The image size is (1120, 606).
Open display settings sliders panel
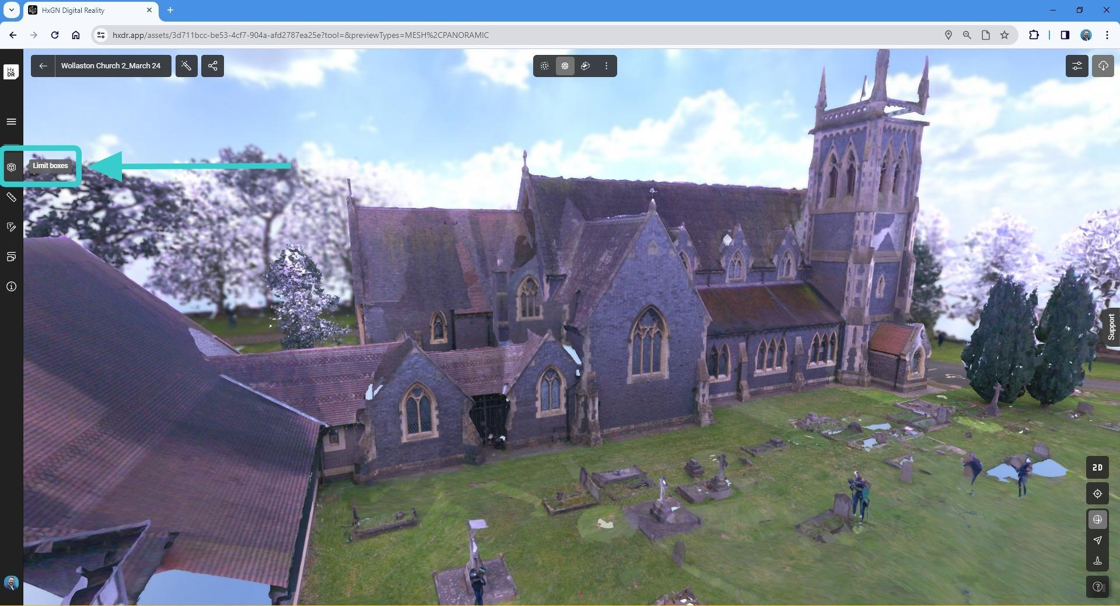click(x=1076, y=66)
